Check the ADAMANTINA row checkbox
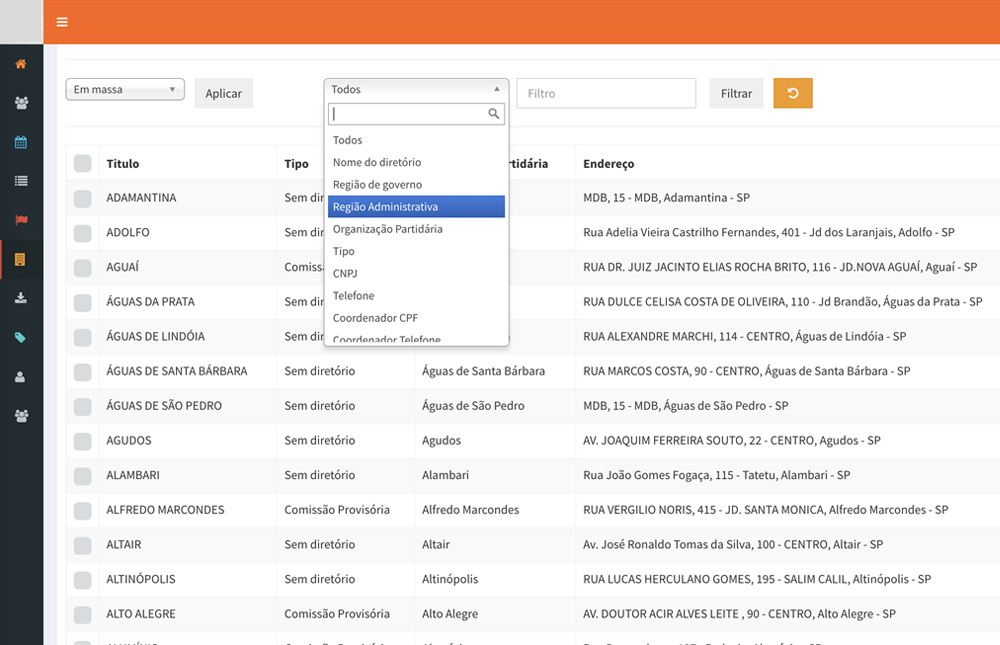 [82, 198]
